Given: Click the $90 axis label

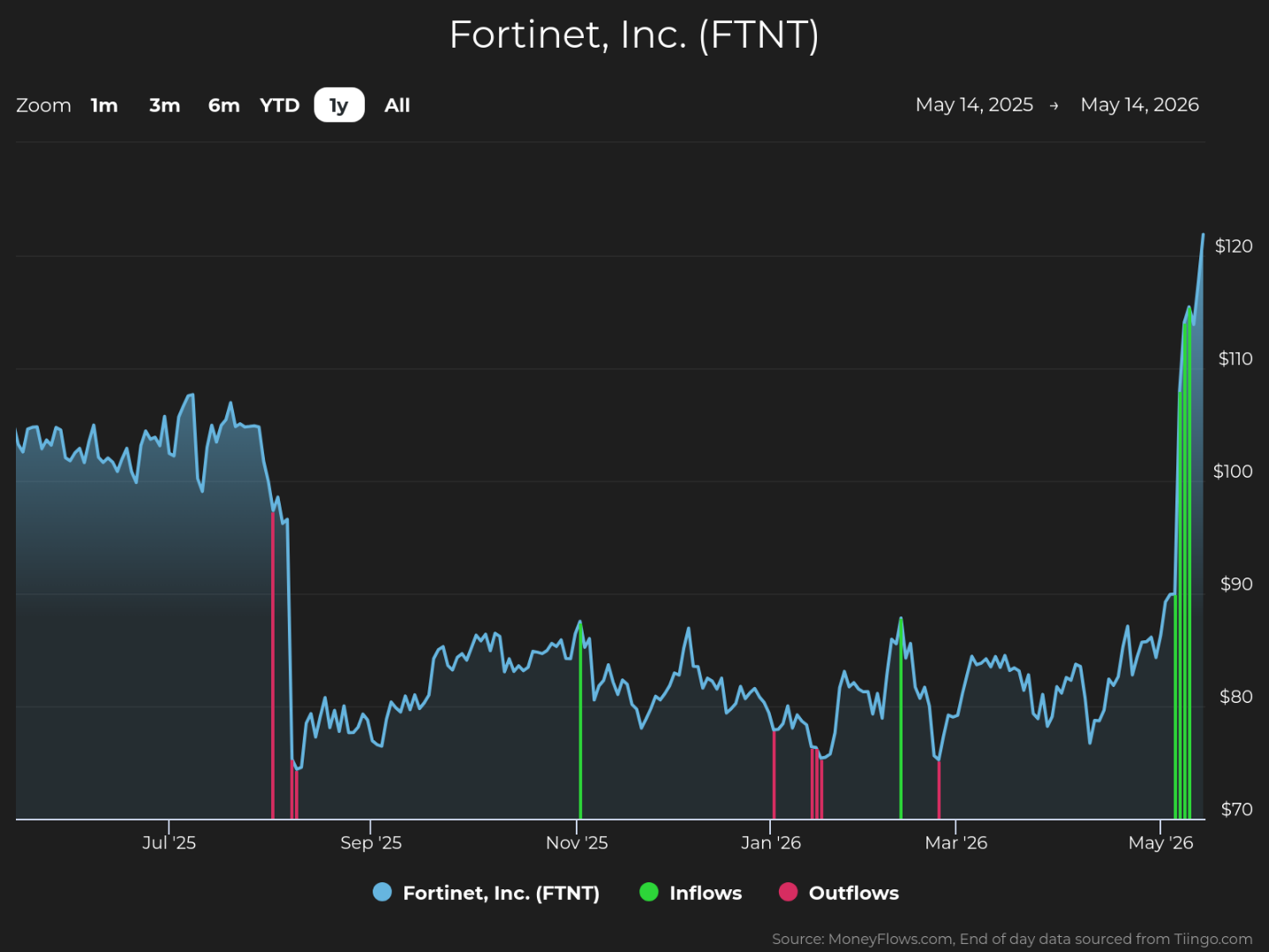Looking at the screenshot, I should tap(1236, 584).
